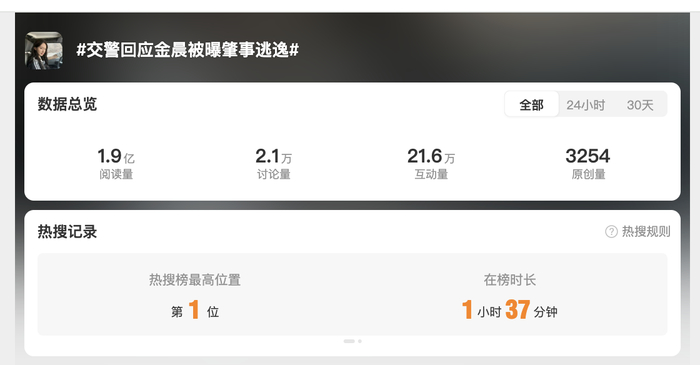Click the #交警回应金晨被曝肇事逃逸# topic title
This screenshot has height=365, width=700.
tap(188, 50)
